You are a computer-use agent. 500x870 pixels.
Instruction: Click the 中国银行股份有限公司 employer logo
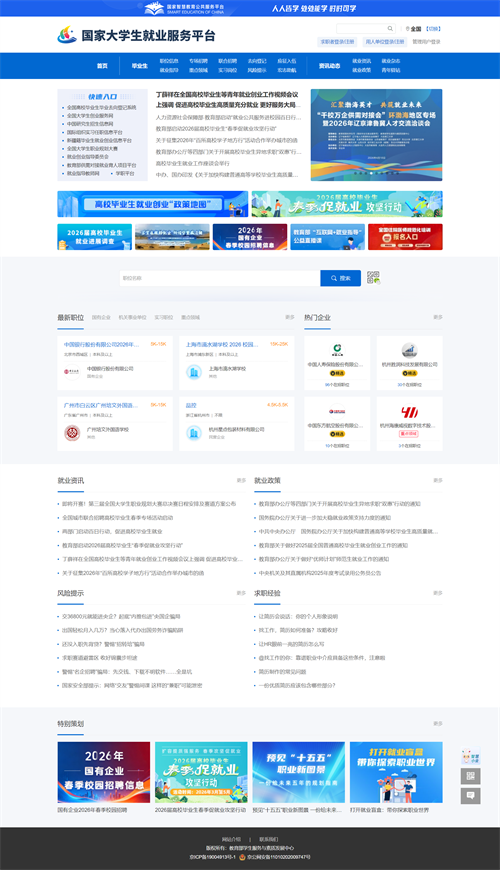[72, 371]
